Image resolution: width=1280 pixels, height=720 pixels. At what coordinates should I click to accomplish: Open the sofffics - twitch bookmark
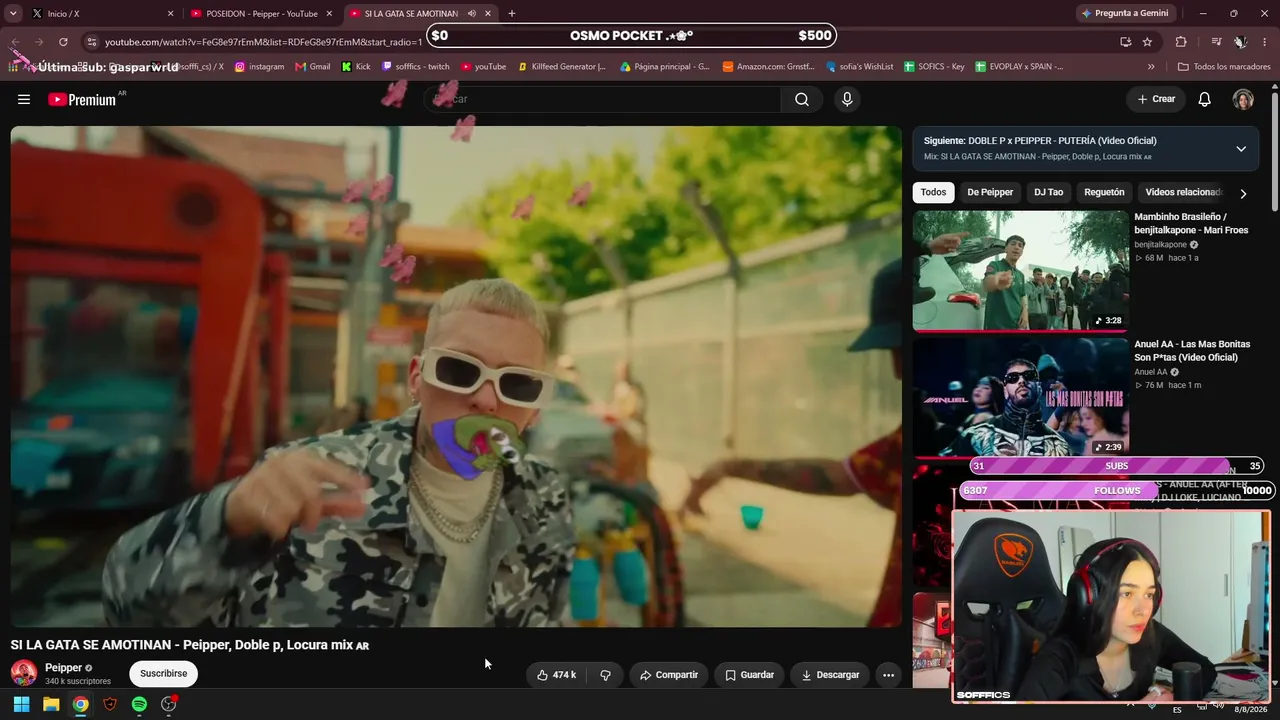tap(416, 67)
